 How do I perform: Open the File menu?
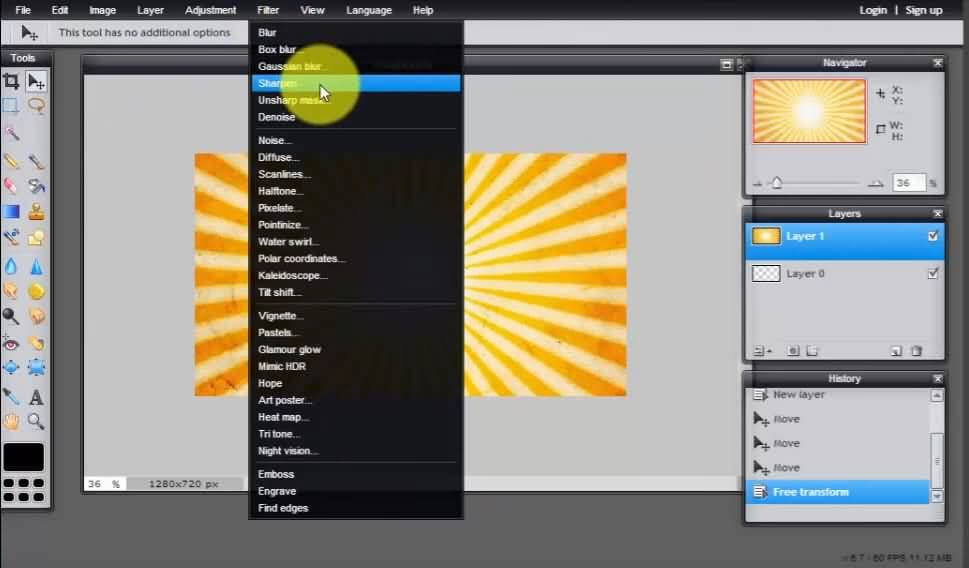tap(23, 10)
